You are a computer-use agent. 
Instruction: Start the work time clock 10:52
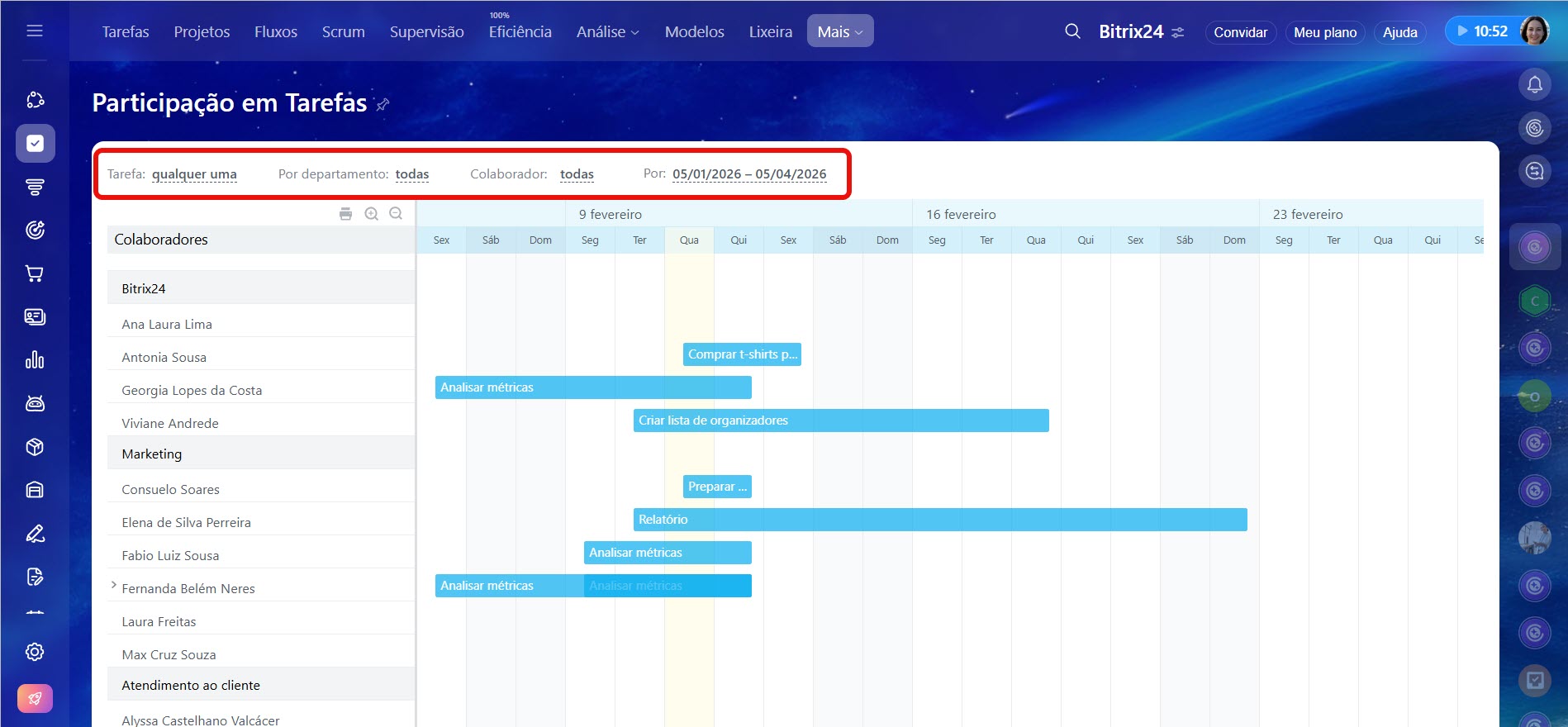(x=1482, y=31)
